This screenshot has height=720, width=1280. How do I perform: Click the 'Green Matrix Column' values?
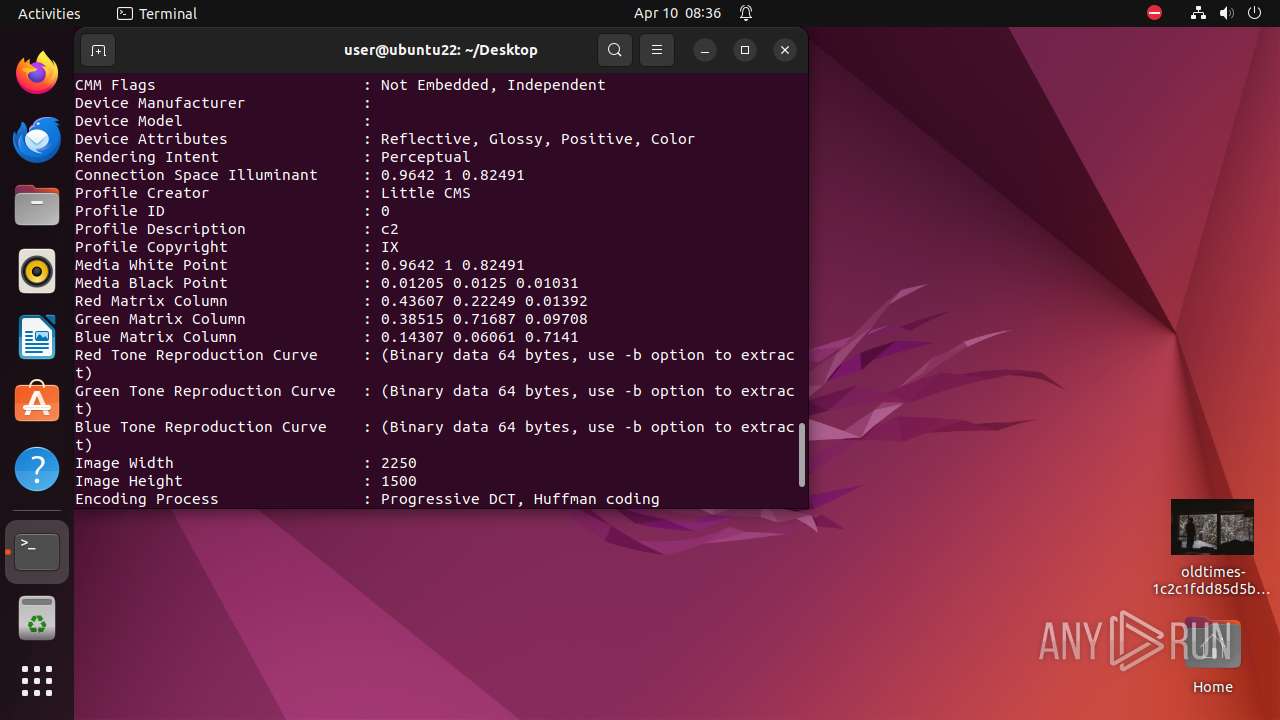pos(484,319)
